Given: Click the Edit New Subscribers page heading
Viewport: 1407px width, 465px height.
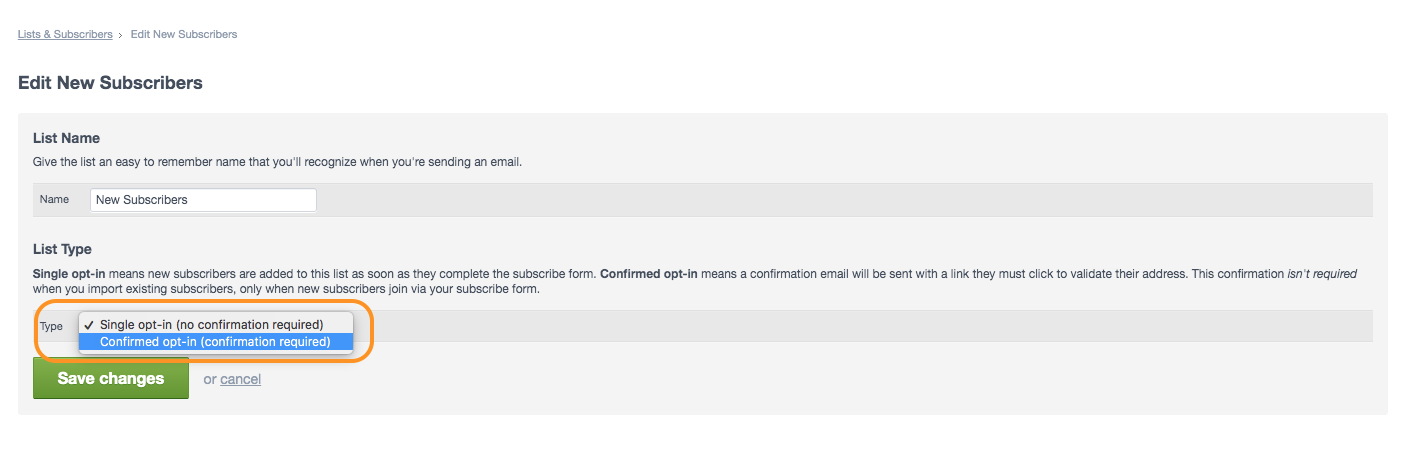Looking at the screenshot, I should [x=110, y=83].
